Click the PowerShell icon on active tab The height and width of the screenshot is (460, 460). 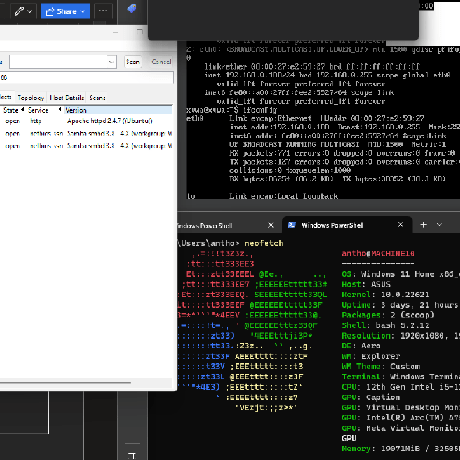coord(292,225)
